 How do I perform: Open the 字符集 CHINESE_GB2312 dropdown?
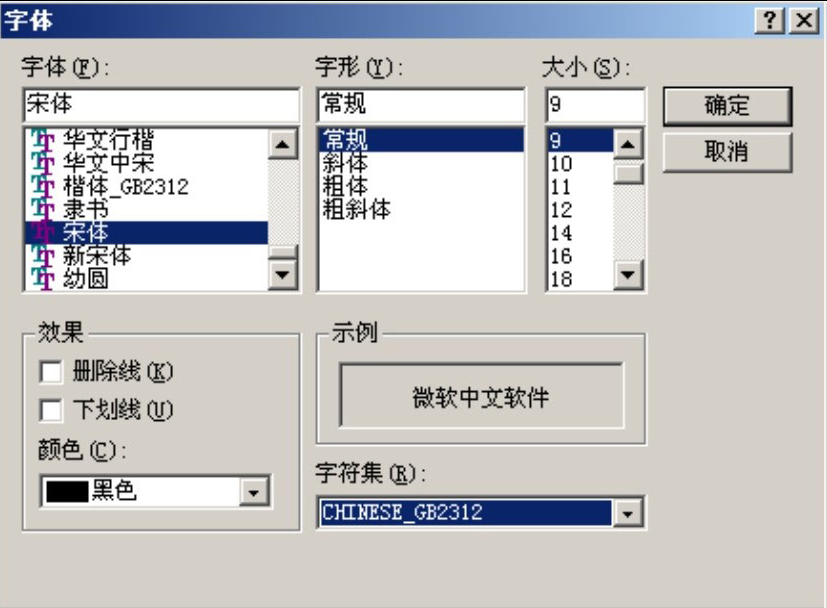tap(628, 513)
